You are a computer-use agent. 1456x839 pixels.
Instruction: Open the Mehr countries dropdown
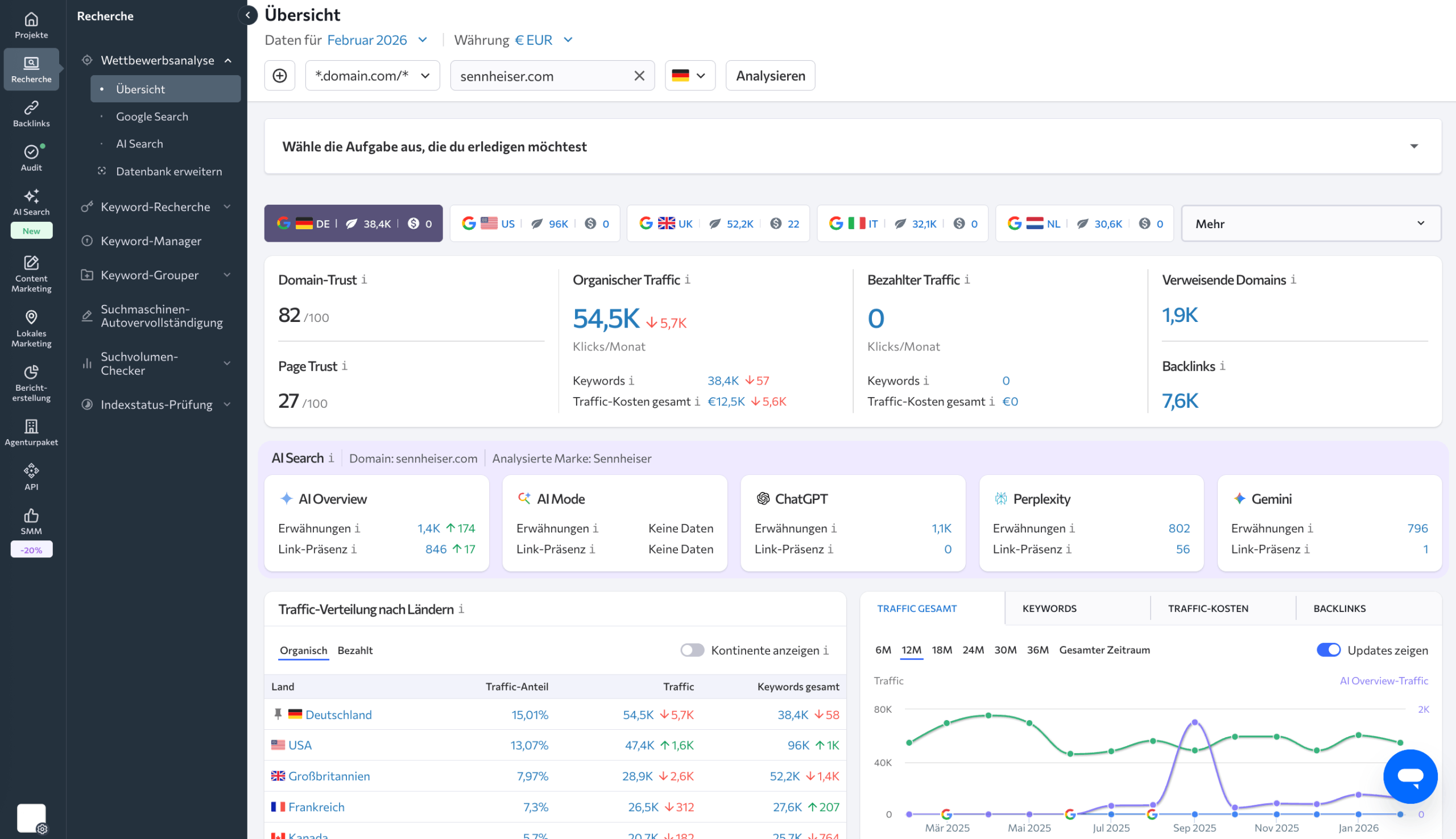[1310, 224]
